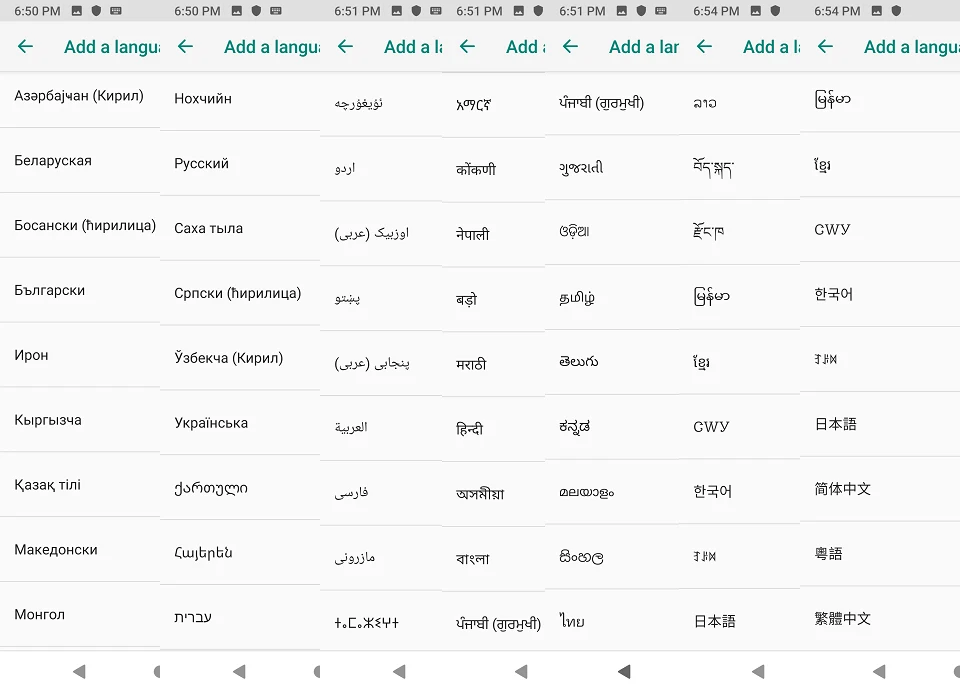
Task: Choose हिन्दी from the list
Action: (493, 429)
